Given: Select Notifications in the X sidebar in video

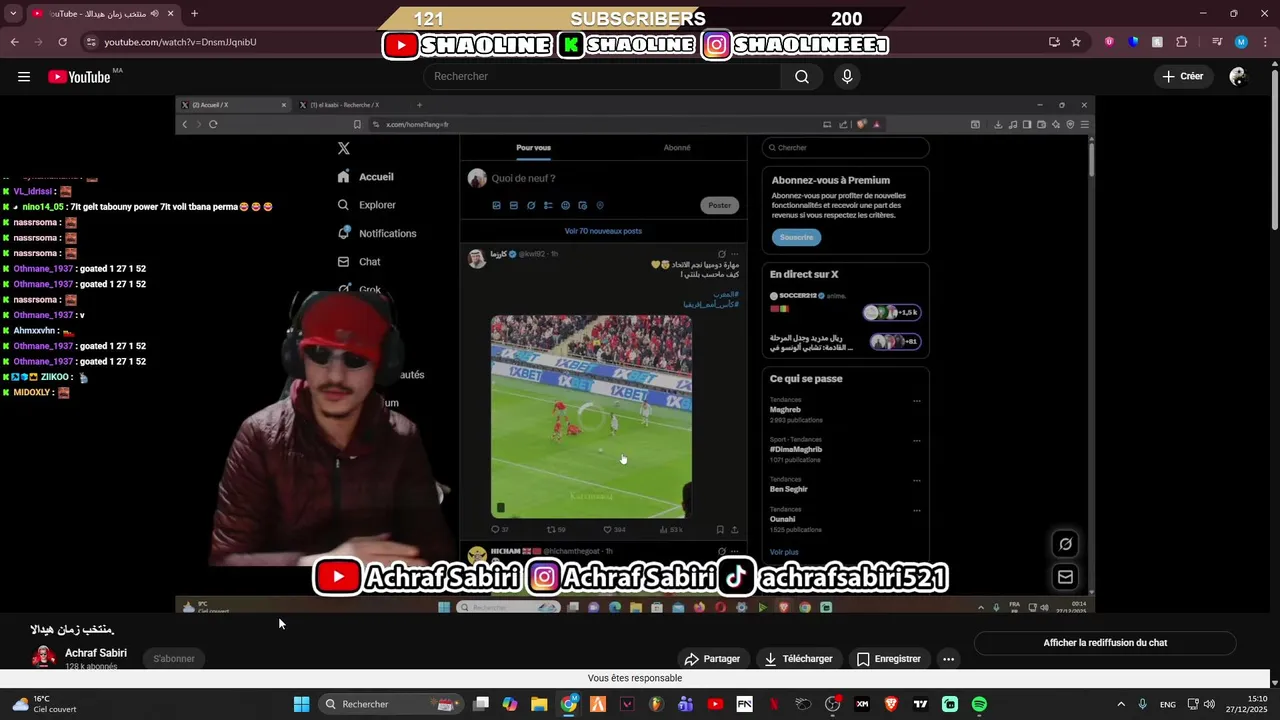Looking at the screenshot, I should point(377,233).
